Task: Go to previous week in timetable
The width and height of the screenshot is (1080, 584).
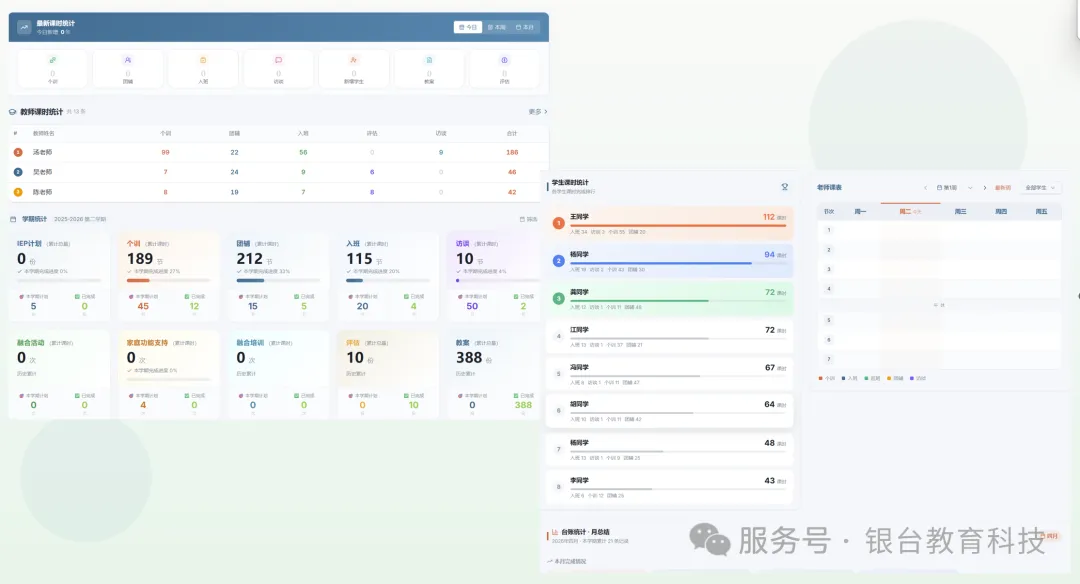Action: tap(925, 187)
